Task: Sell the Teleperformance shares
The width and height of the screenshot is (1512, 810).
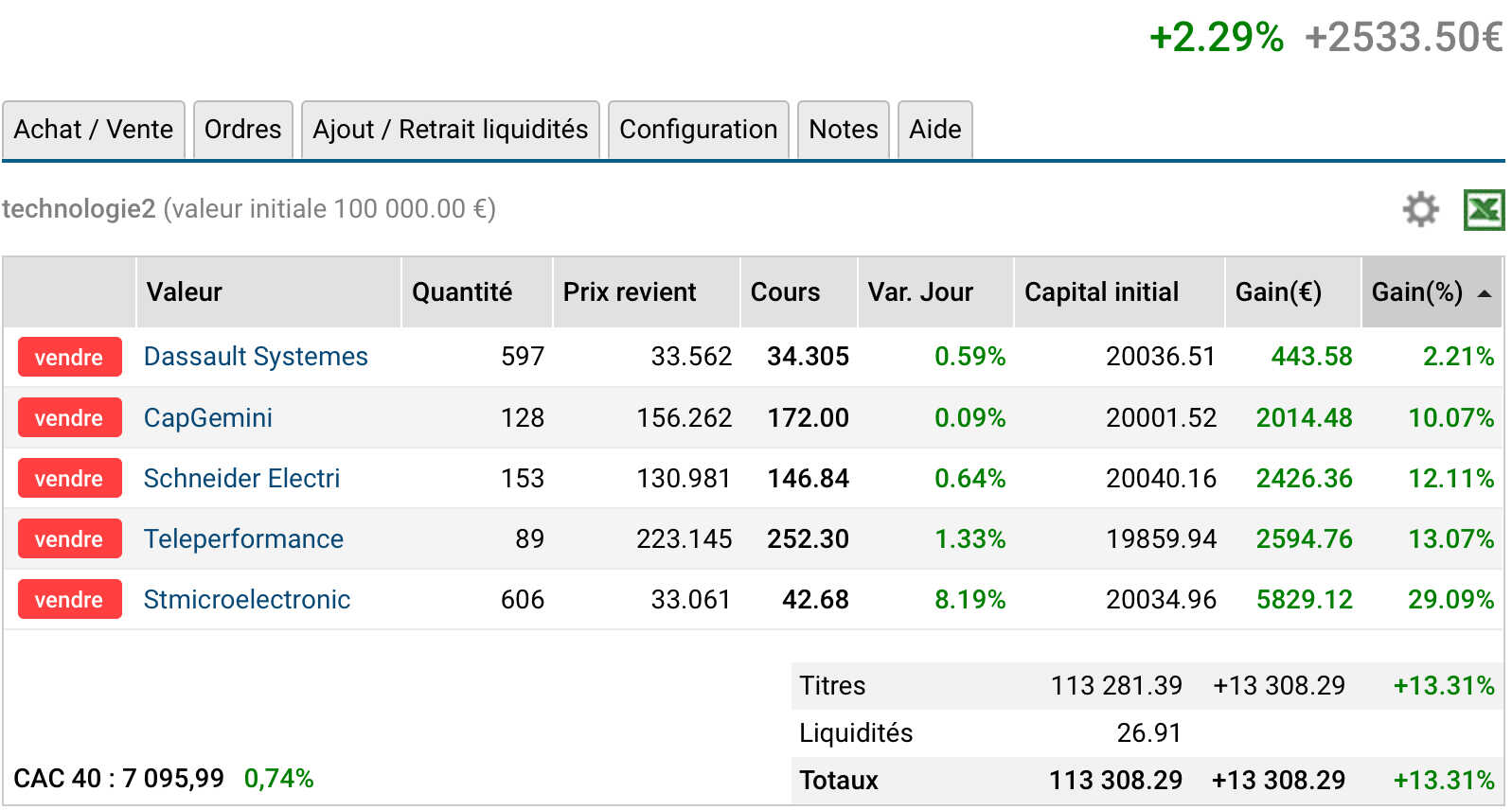Action: (x=69, y=538)
